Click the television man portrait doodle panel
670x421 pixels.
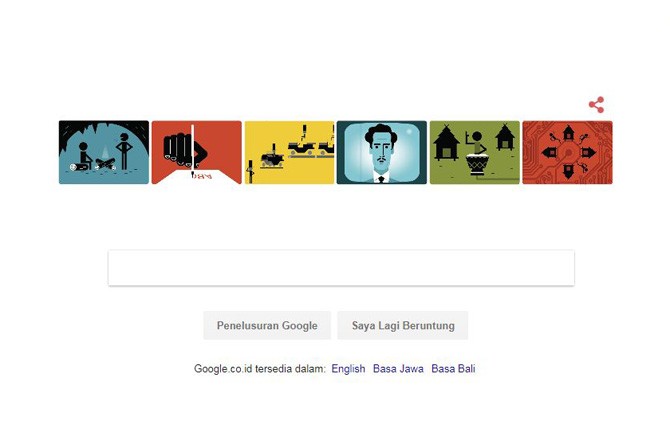pyautogui.click(x=382, y=153)
